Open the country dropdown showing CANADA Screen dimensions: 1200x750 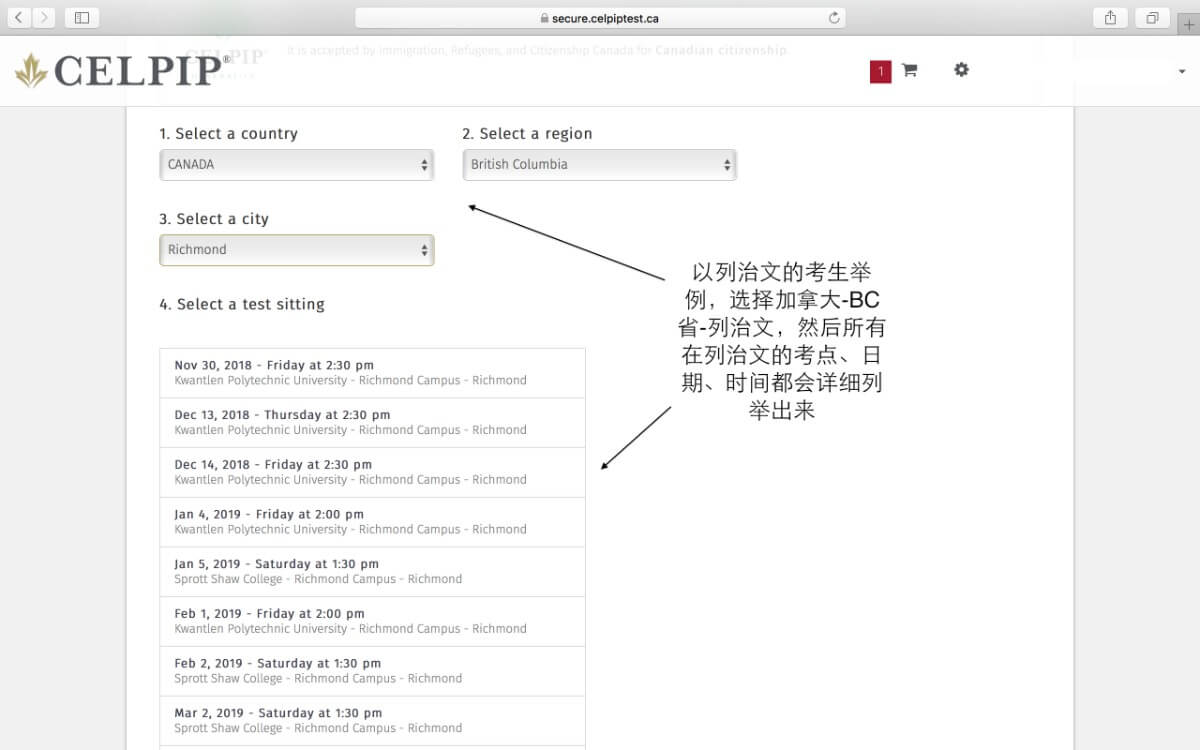[297, 165]
